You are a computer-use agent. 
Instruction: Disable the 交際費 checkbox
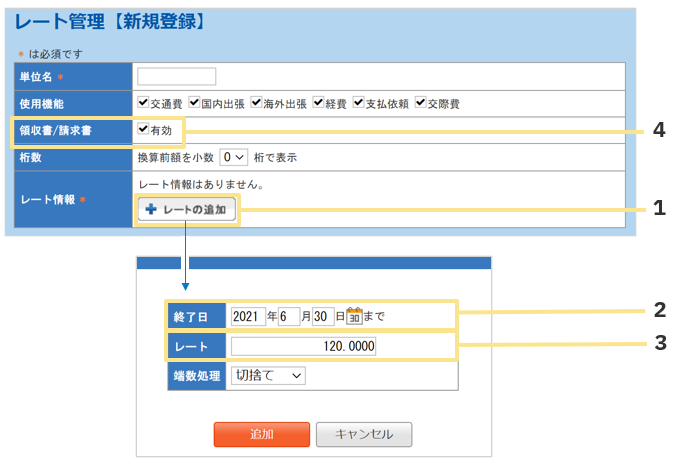click(x=421, y=103)
